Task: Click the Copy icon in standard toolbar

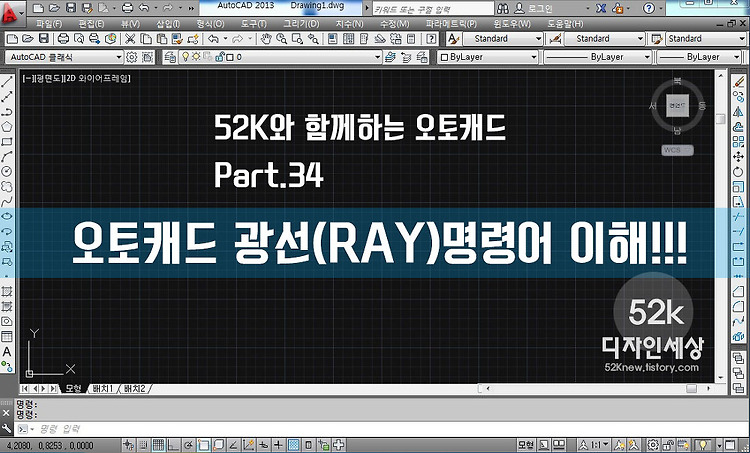Action: pos(145,39)
